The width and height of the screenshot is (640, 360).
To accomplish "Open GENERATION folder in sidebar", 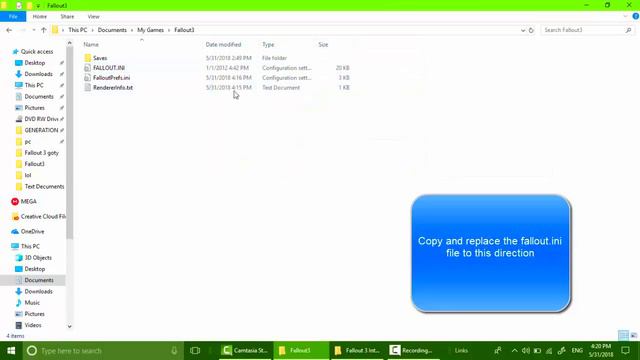I will [41, 130].
